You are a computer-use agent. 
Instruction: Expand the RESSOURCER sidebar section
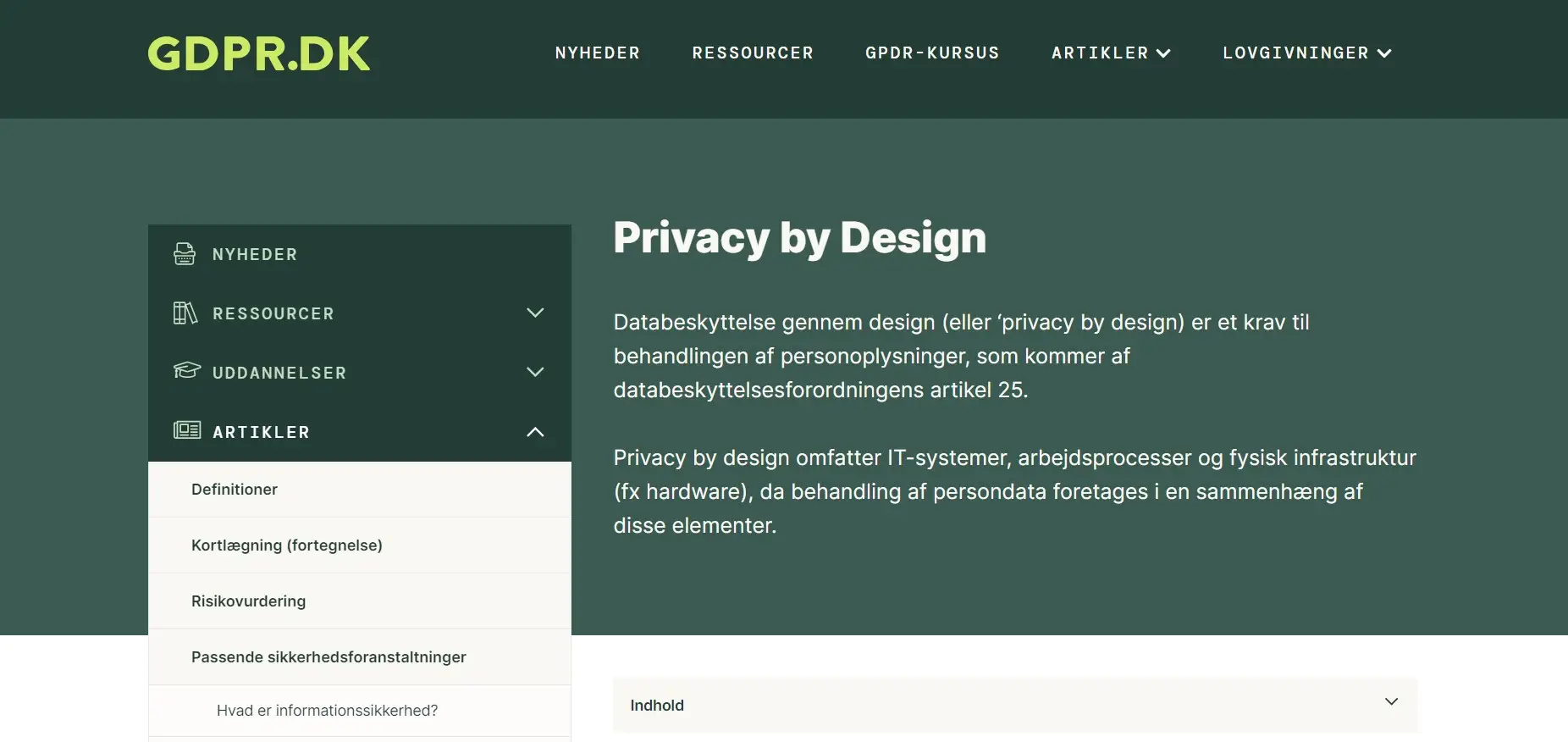click(x=535, y=313)
